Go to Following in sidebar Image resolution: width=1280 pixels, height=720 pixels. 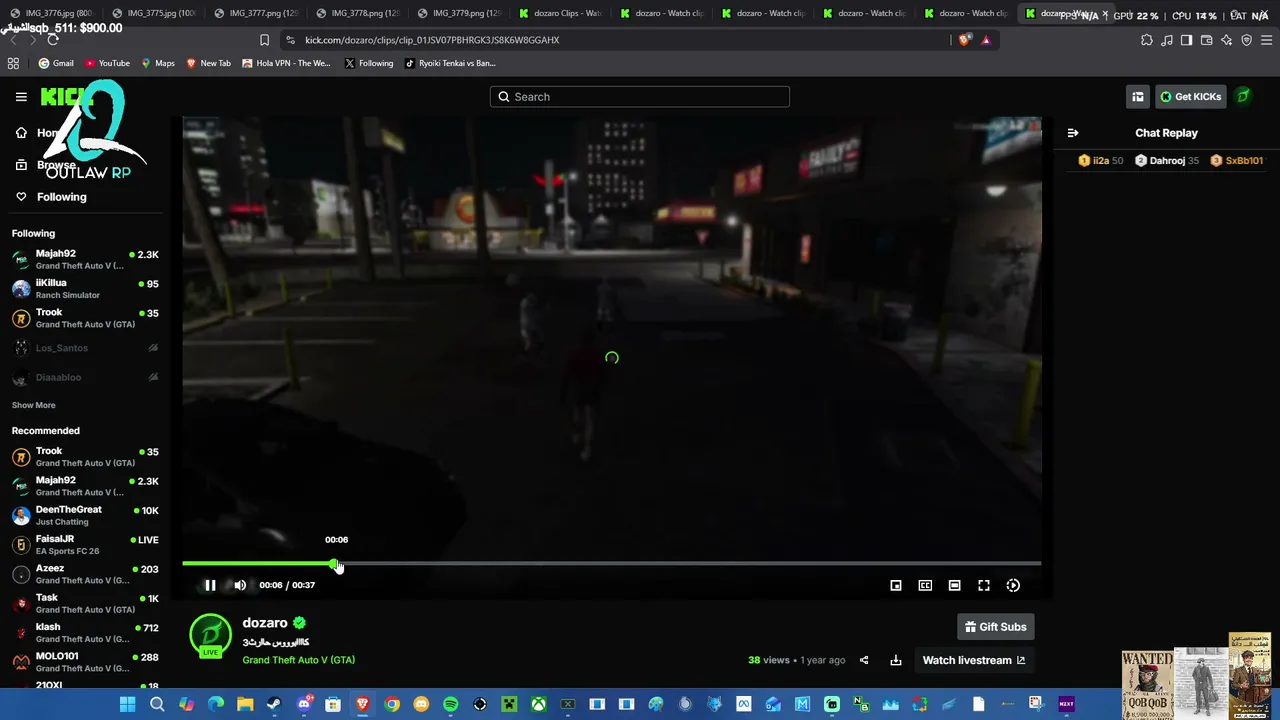coord(50,197)
